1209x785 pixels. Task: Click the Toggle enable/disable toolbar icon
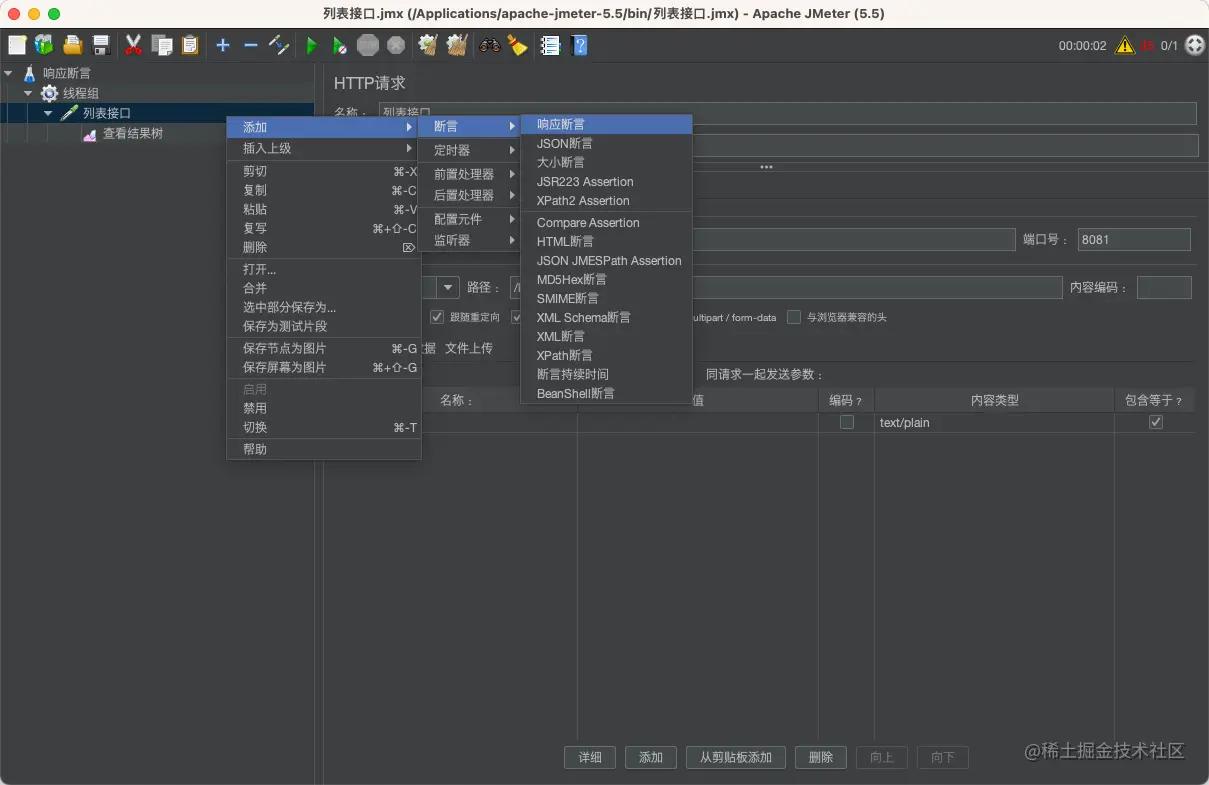pyautogui.click(x=279, y=45)
